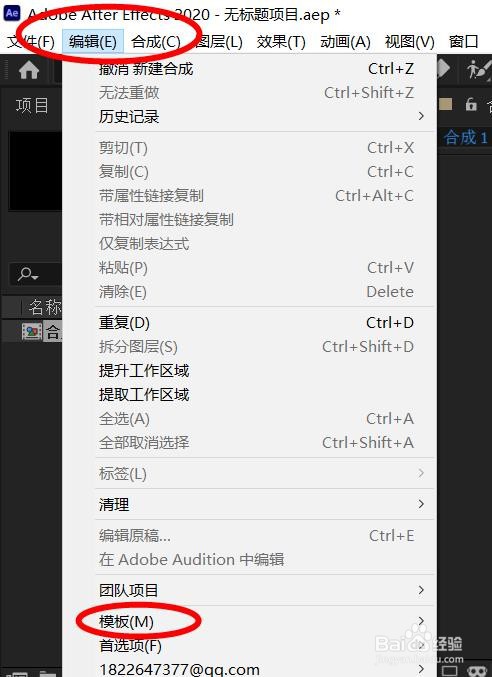Viewport: 492px width, 677px height.
Task: Click the Home icon in the toolbar
Action: pyautogui.click(x=29, y=70)
